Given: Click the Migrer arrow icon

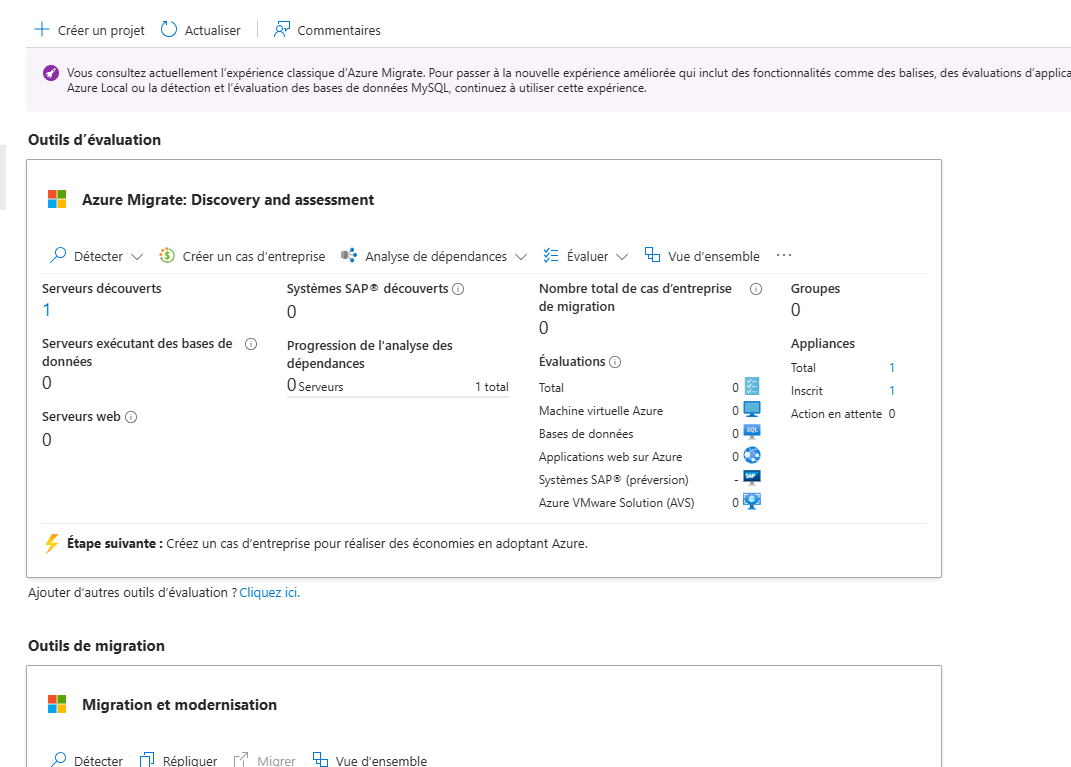Looking at the screenshot, I should tap(241, 759).
